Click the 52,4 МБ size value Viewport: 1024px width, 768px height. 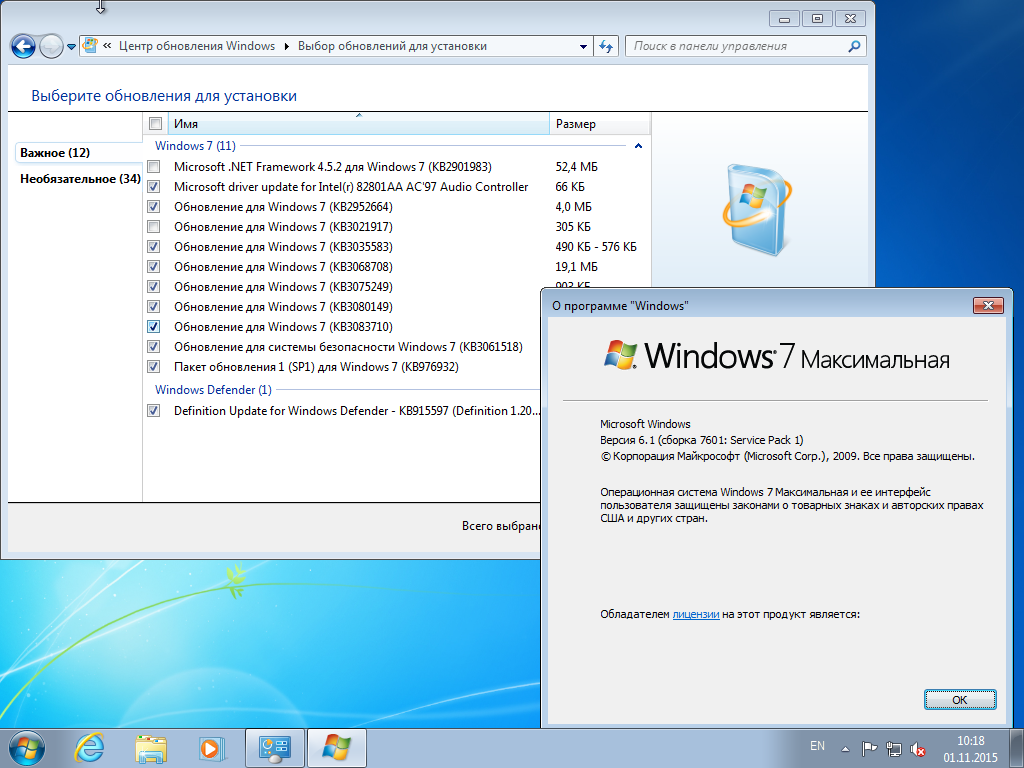click(x=577, y=167)
